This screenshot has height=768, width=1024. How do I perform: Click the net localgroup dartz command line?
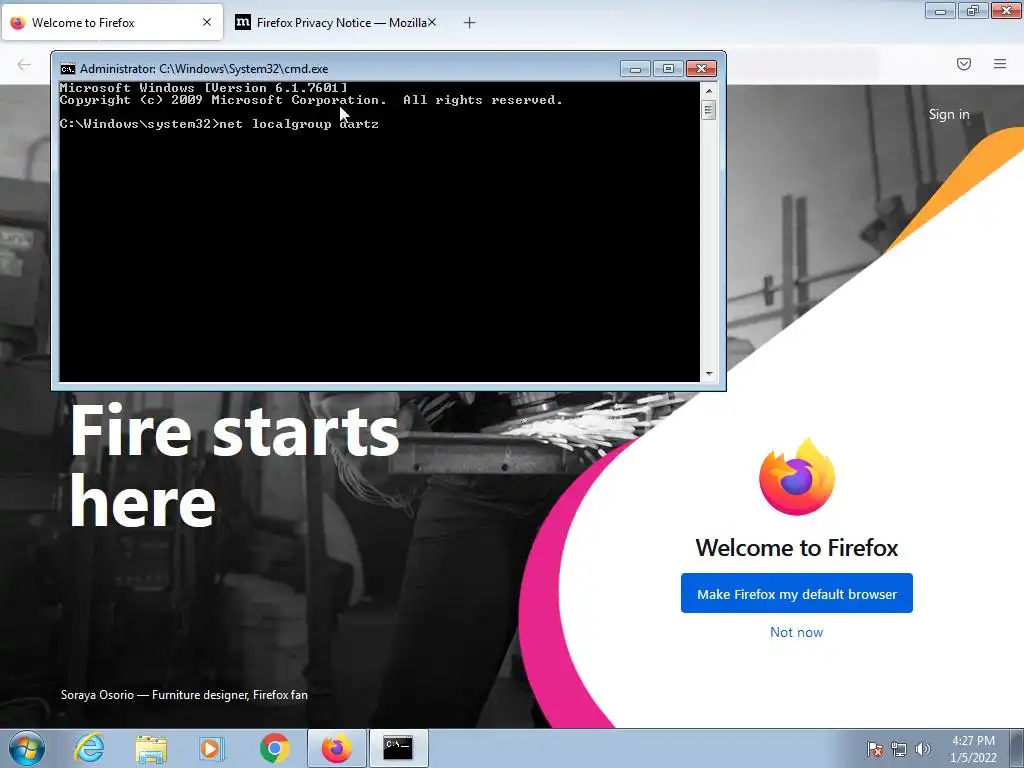(219, 124)
